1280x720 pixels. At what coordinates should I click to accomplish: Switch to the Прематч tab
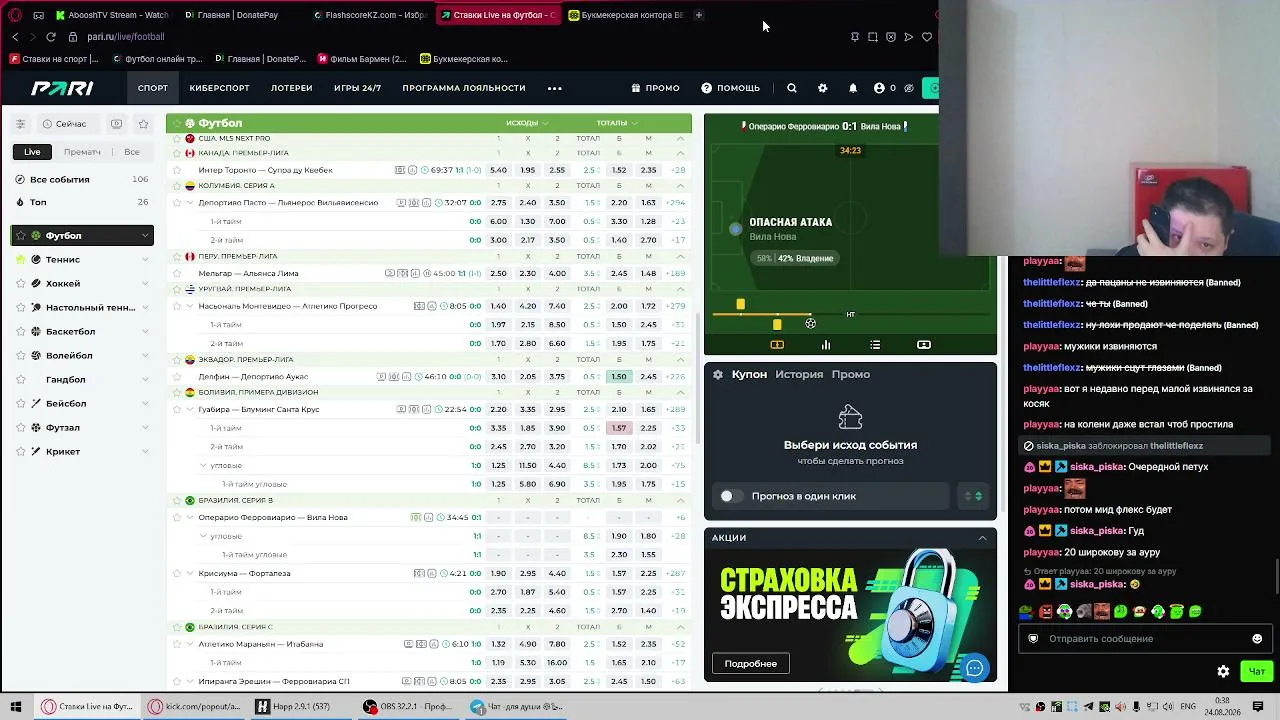[82, 152]
